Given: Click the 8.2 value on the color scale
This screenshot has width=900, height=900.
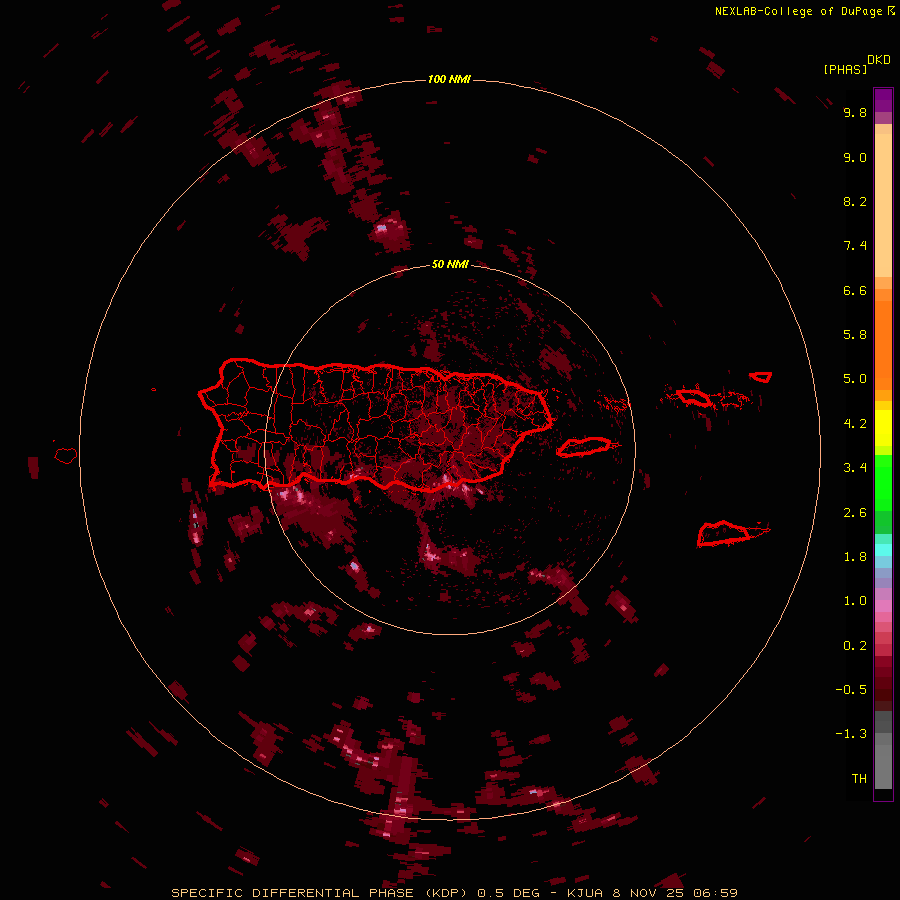Looking at the screenshot, I should 855,201.
